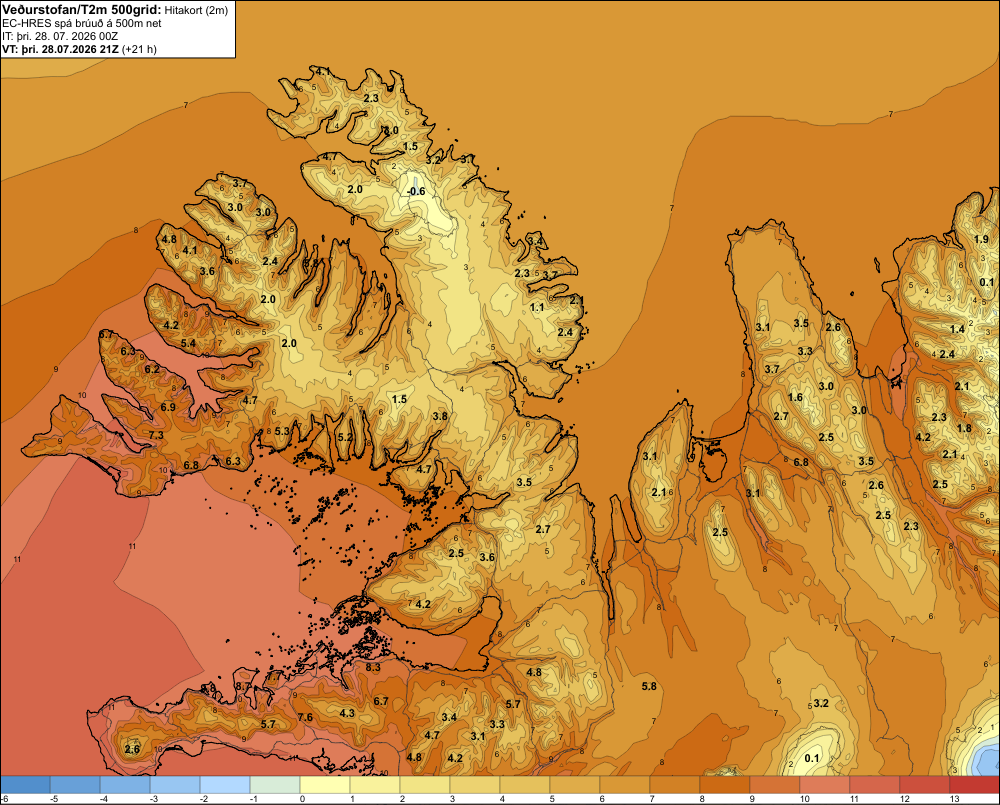Click the 5.4 temperature label

click(x=188, y=343)
